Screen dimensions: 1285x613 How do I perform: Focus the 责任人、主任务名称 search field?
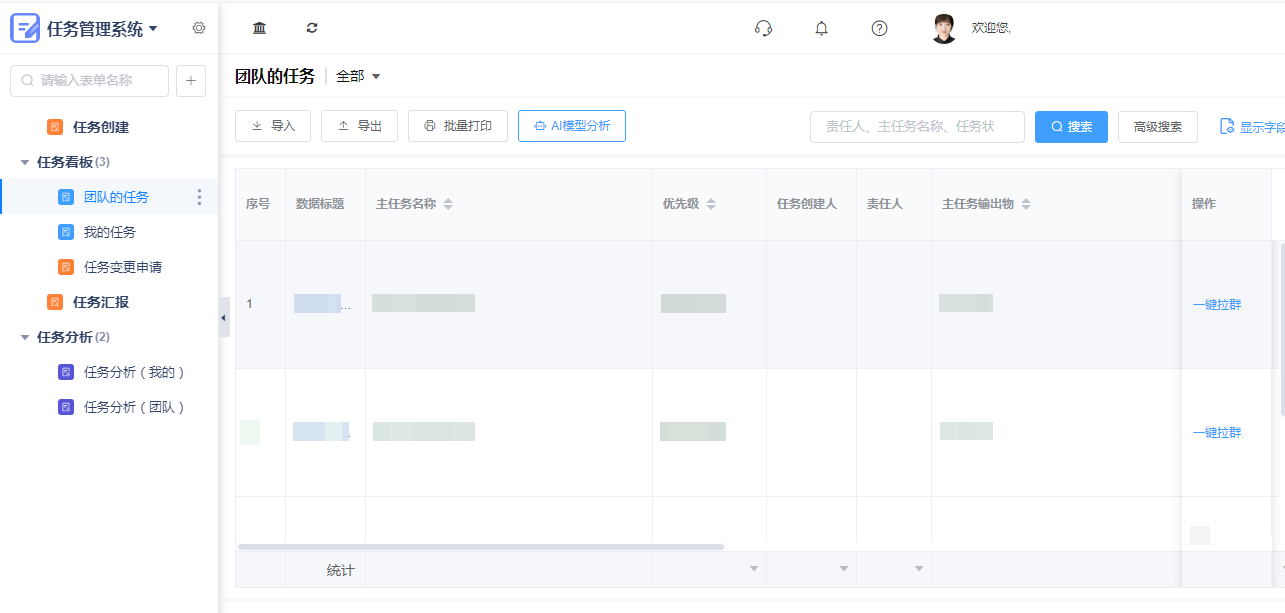pyautogui.click(x=917, y=127)
